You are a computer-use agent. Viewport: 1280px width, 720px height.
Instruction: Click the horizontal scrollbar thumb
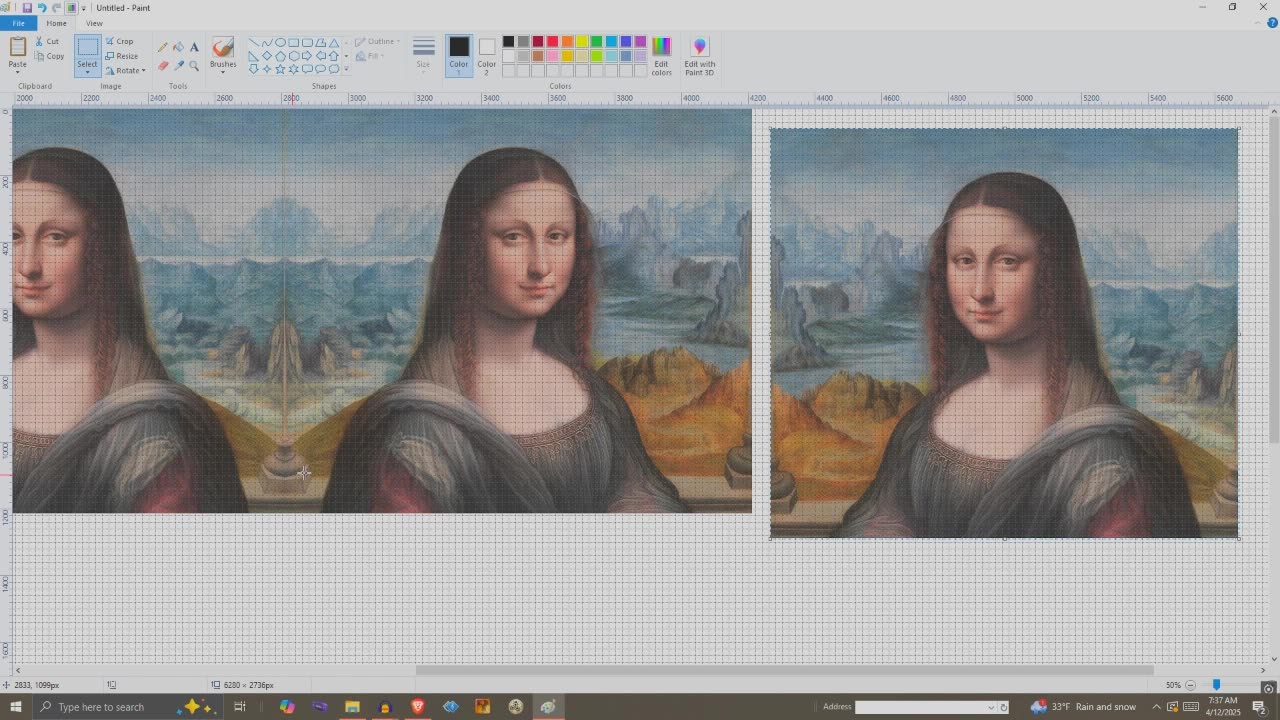(x=784, y=670)
